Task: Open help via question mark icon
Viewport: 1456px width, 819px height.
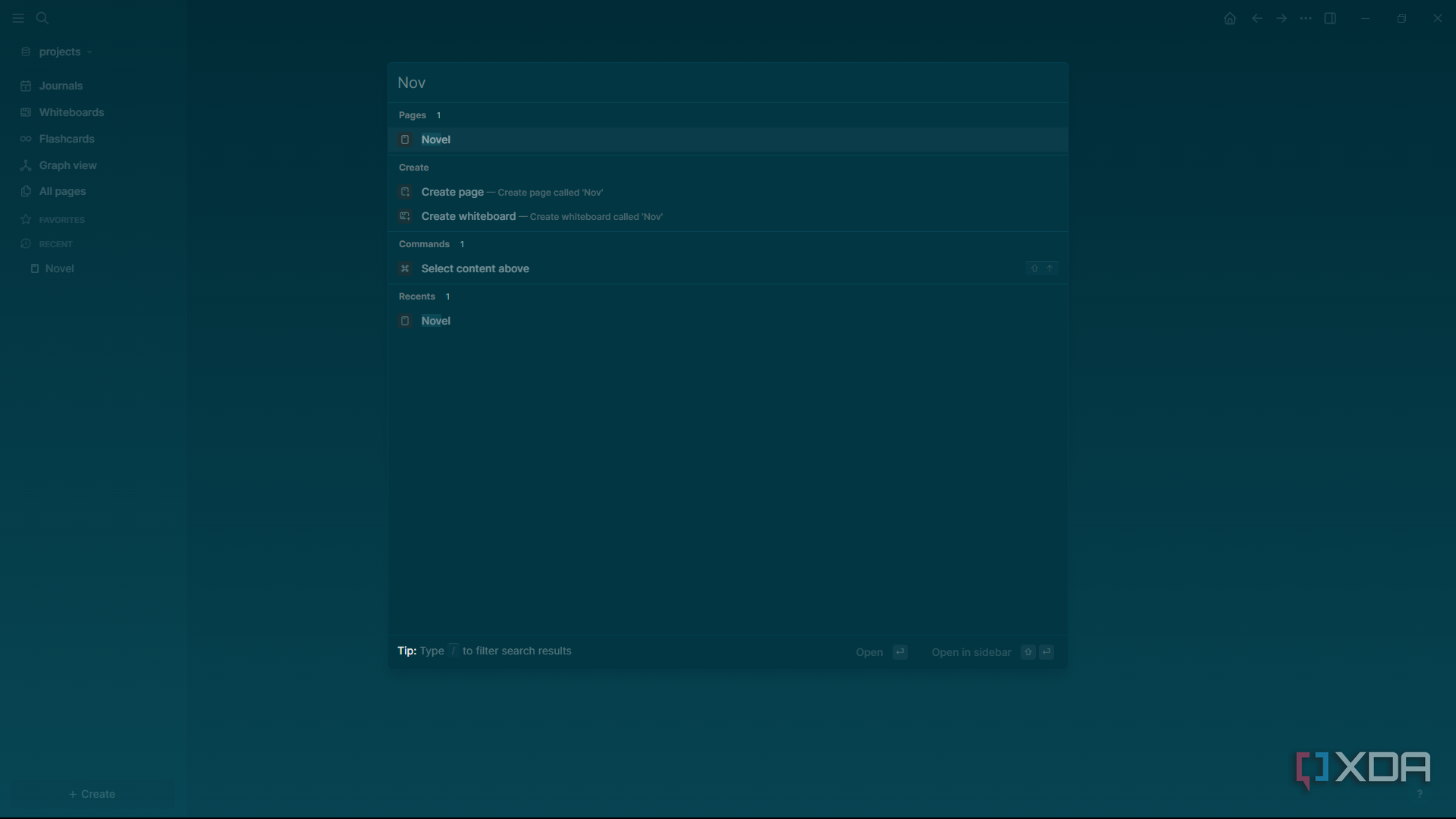Action: (x=1420, y=794)
